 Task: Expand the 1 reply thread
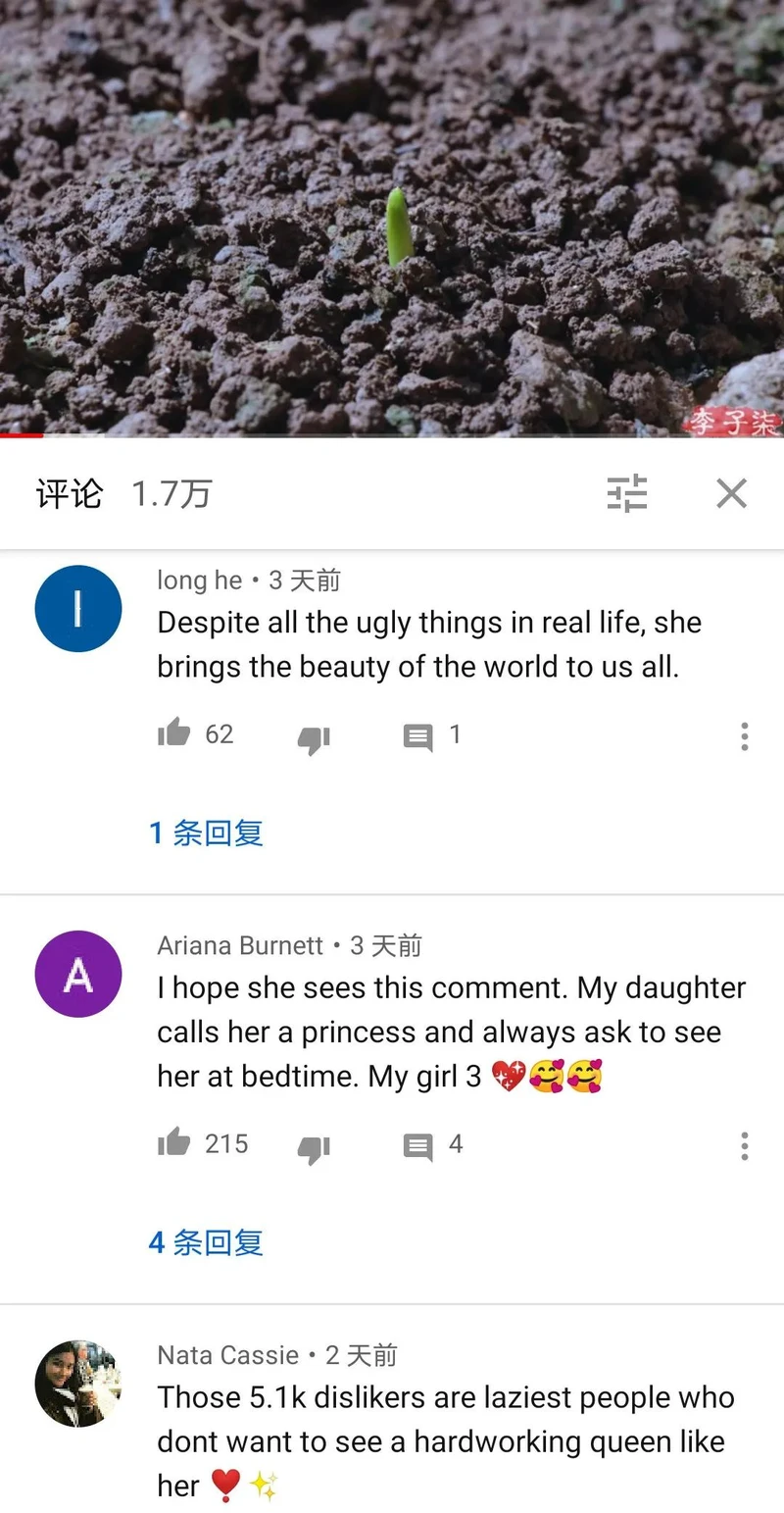(x=206, y=833)
